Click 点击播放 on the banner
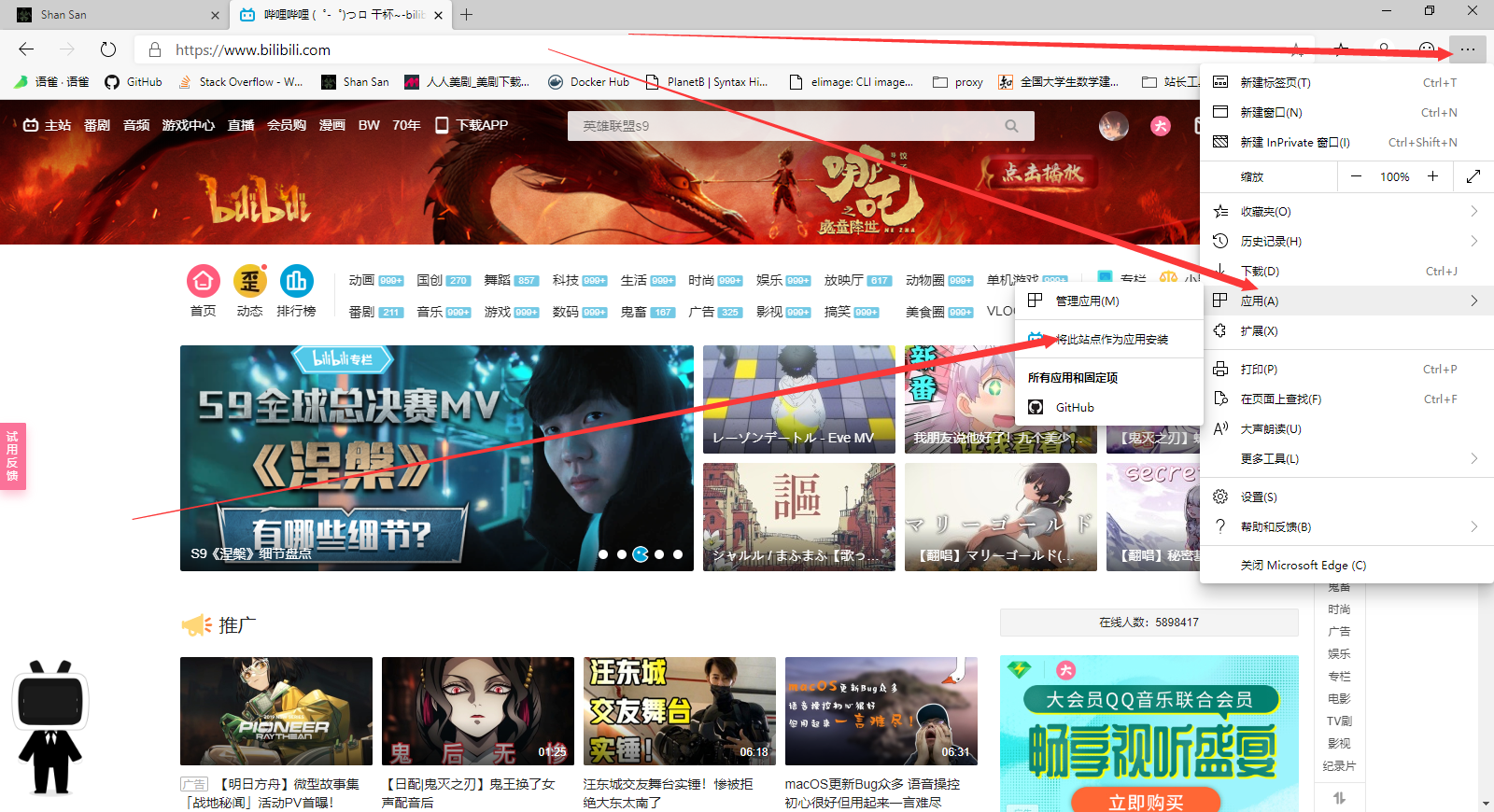The image size is (1494, 812). coord(1042,173)
